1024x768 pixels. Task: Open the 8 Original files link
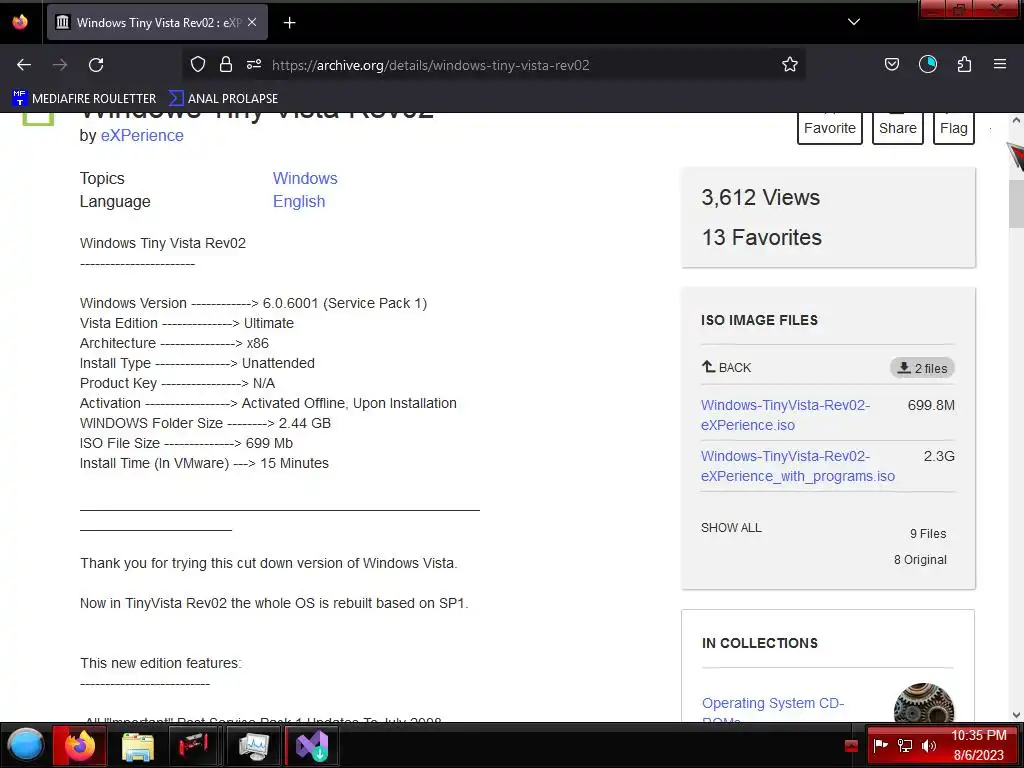pos(920,560)
